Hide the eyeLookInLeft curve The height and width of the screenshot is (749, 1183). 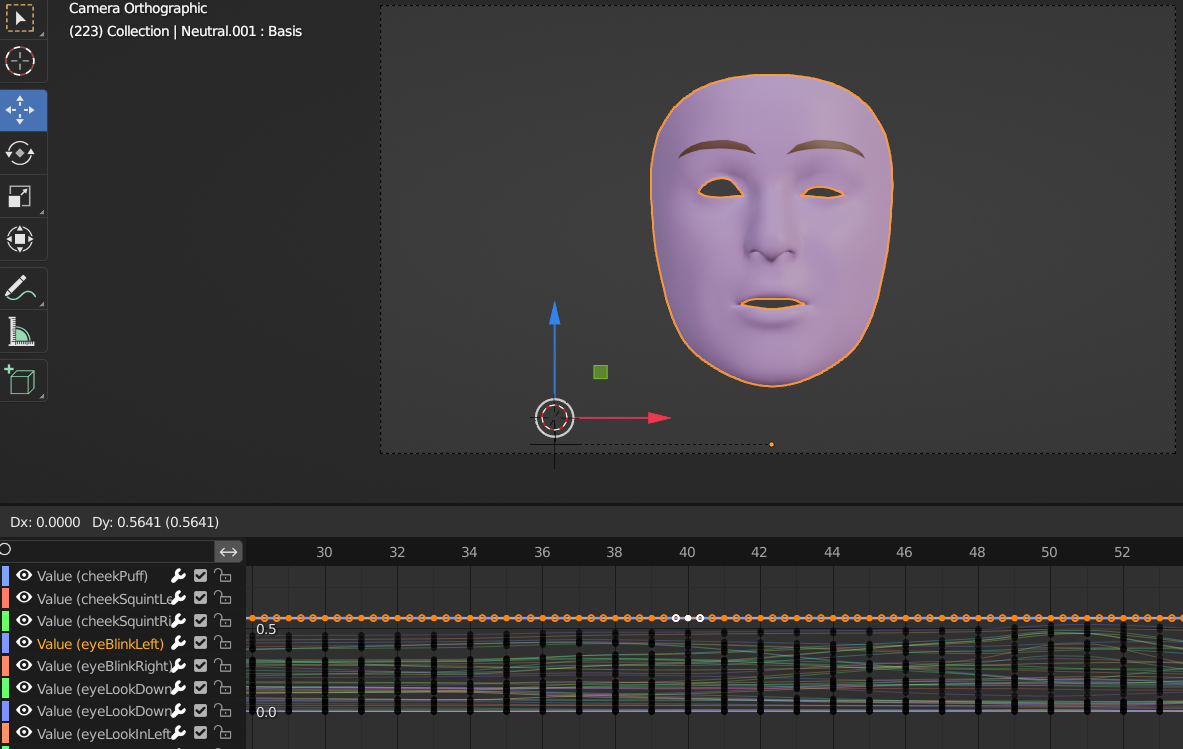point(24,733)
